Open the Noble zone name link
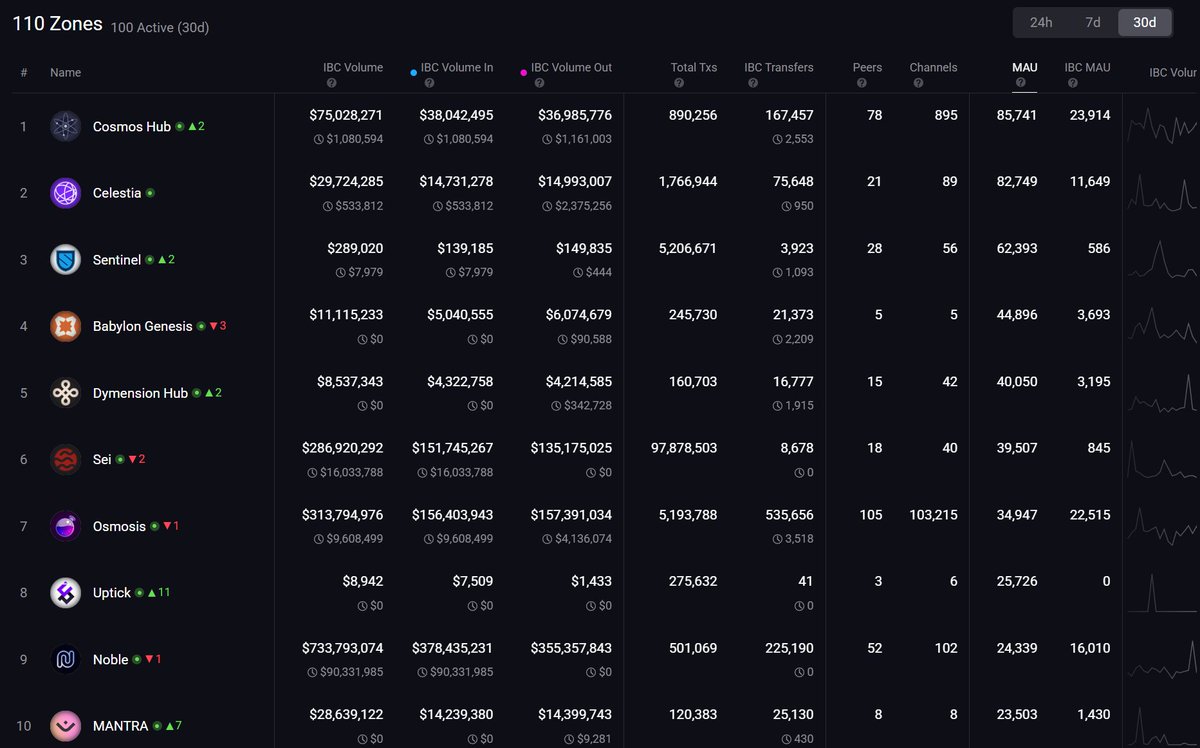 point(111,659)
